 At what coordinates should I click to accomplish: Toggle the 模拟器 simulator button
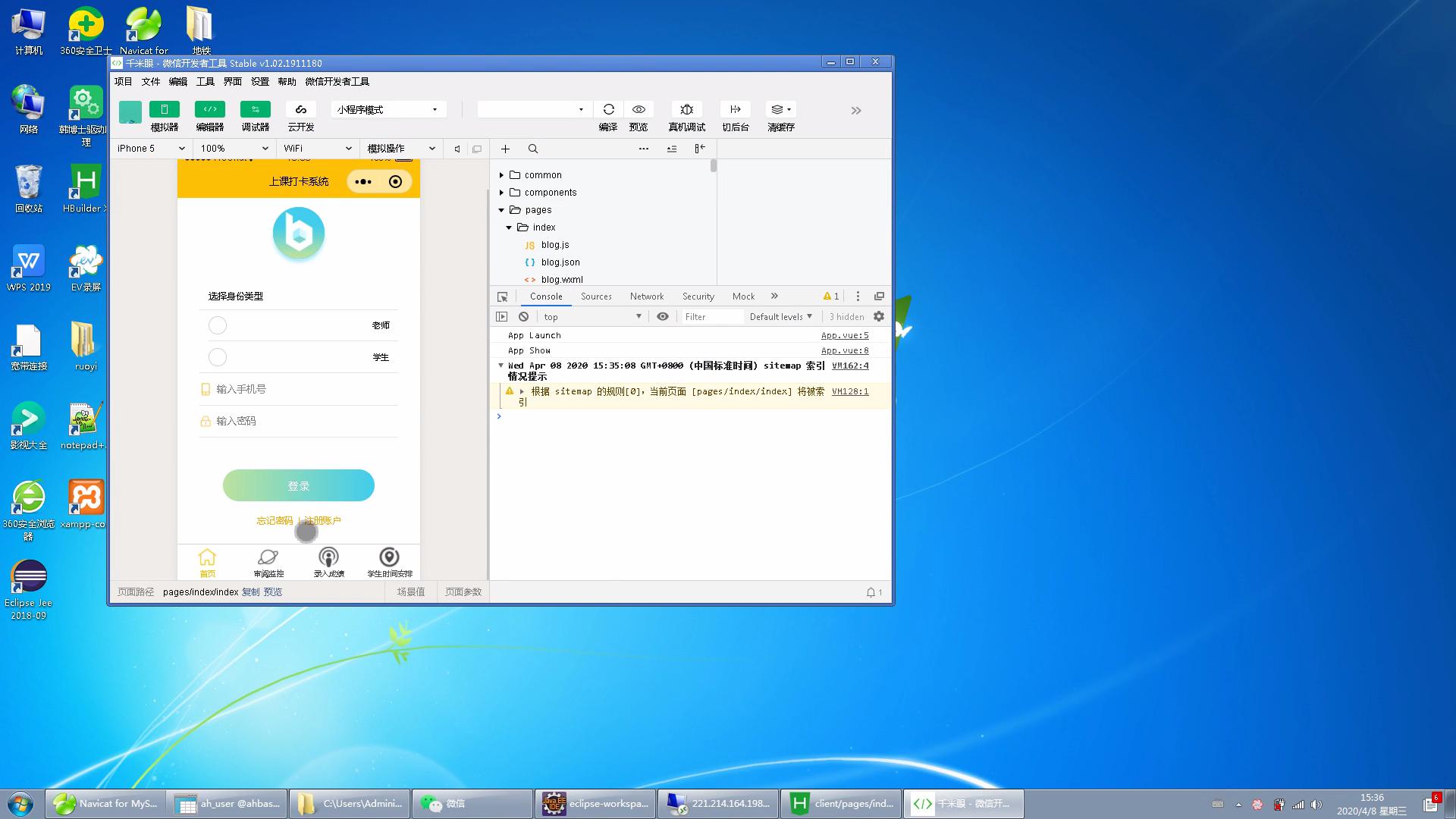pyautogui.click(x=164, y=109)
